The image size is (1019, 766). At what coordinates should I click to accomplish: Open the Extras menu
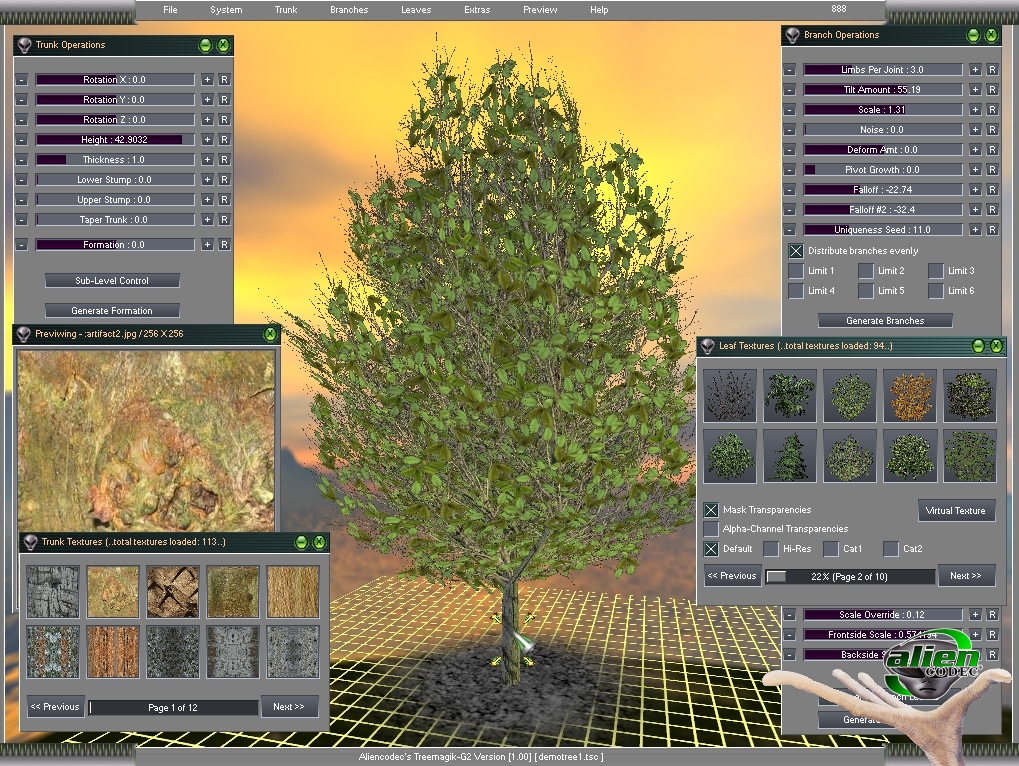pyautogui.click(x=477, y=10)
